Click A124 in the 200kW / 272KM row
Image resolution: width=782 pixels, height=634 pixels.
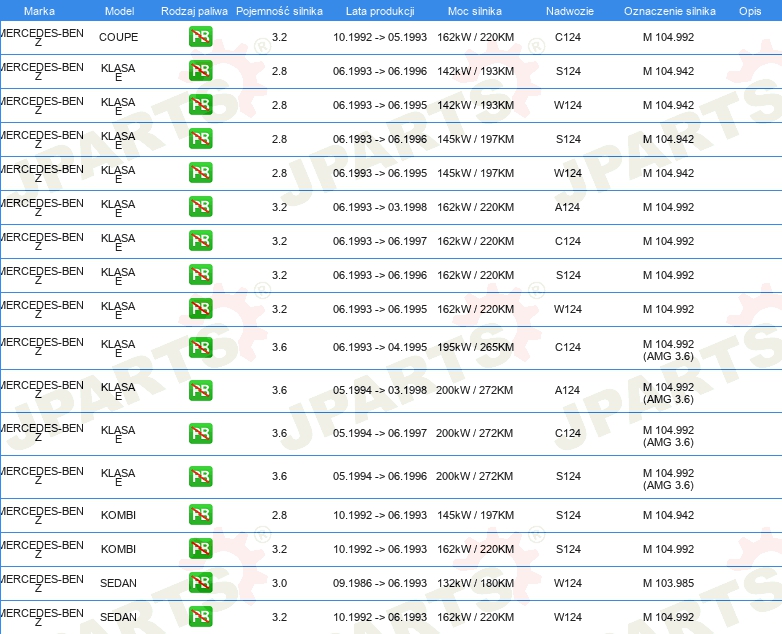pos(568,390)
